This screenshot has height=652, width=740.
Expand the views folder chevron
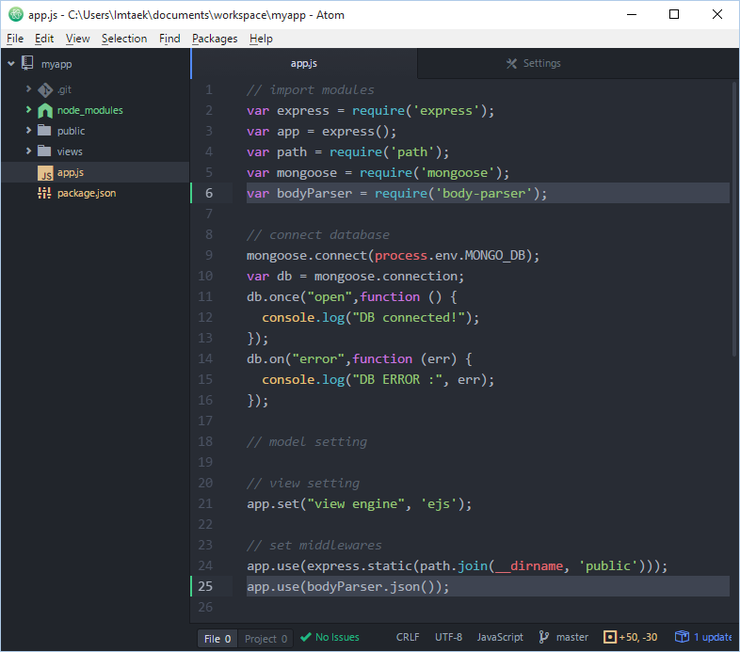click(x=28, y=151)
